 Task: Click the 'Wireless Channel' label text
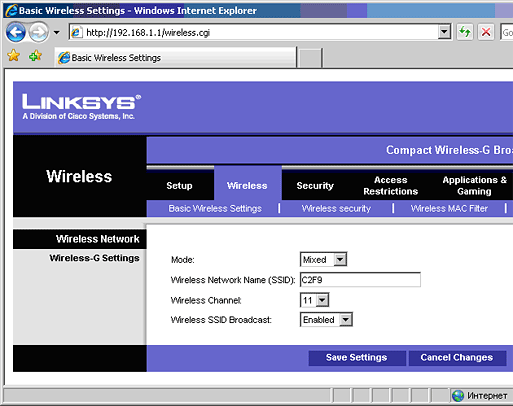[x=206, y=300]
